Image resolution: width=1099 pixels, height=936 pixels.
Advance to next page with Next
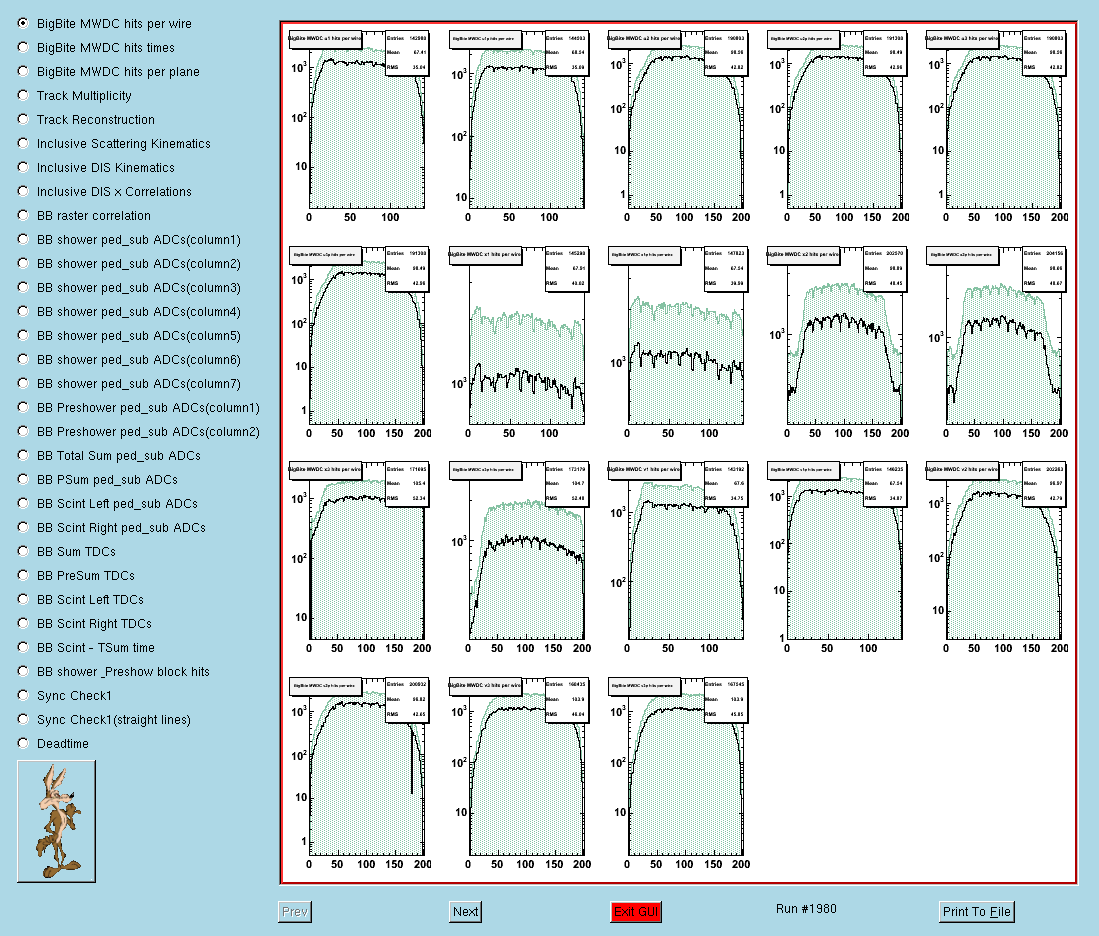pos(465,911)
